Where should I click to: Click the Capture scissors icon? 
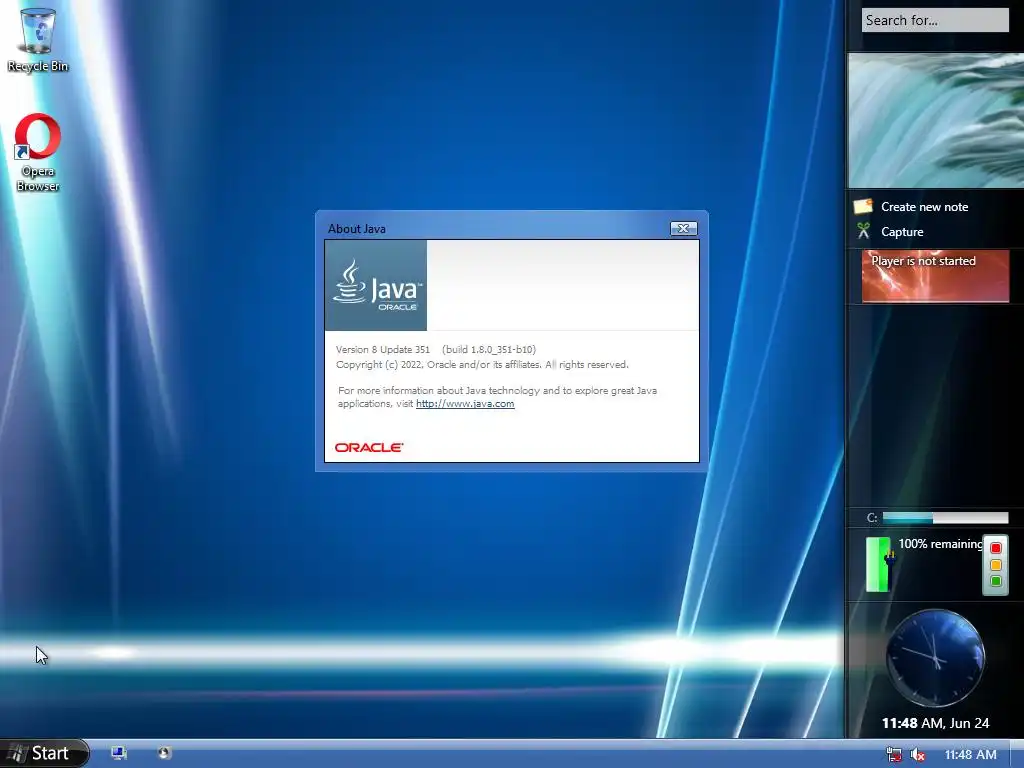pyautogui.click(x=863, y=231)
